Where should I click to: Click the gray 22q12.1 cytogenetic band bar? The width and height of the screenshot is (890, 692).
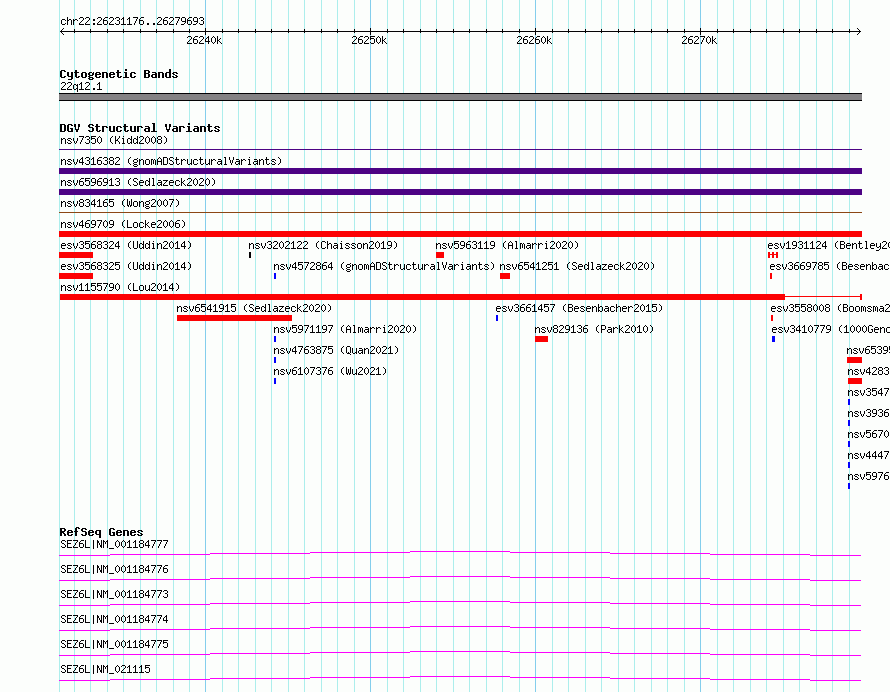coord(460,97)
